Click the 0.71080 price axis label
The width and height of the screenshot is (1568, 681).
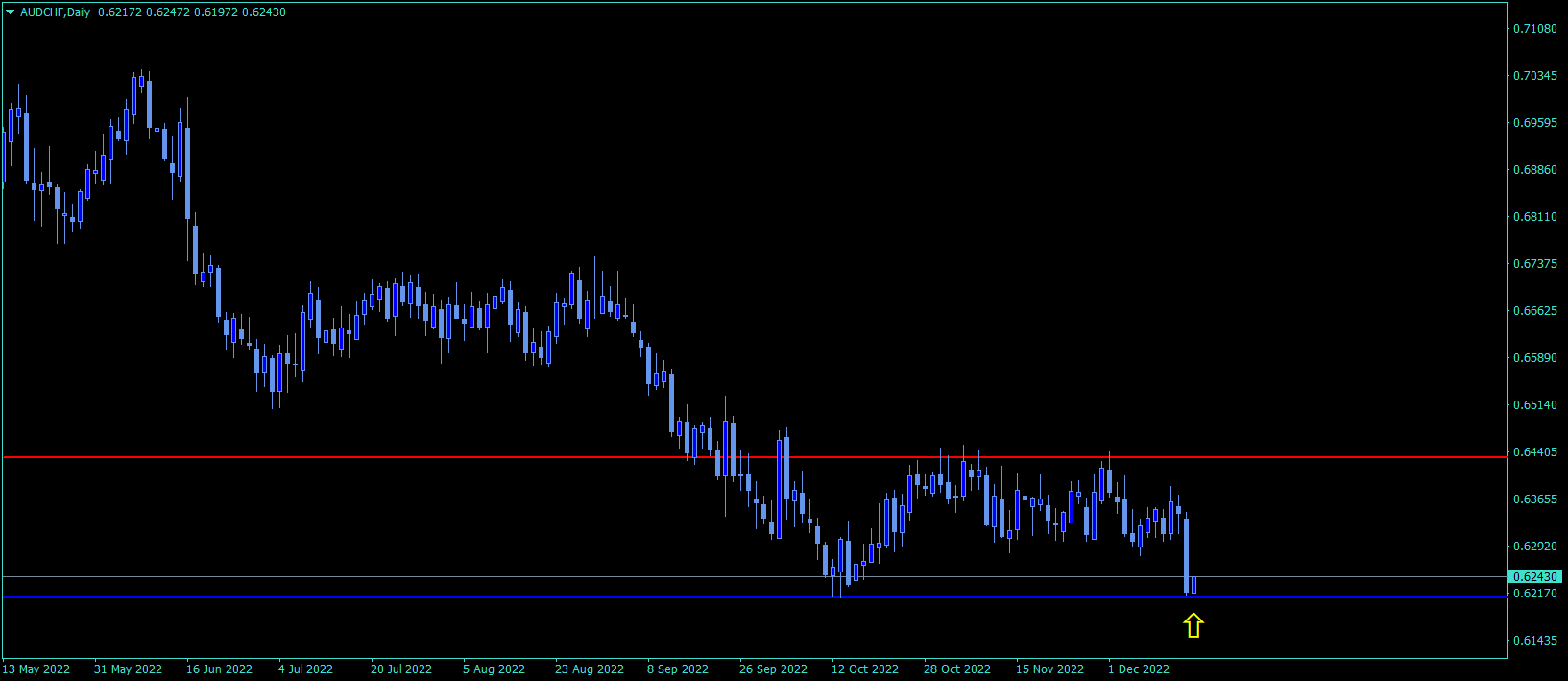coord(1535,29)
